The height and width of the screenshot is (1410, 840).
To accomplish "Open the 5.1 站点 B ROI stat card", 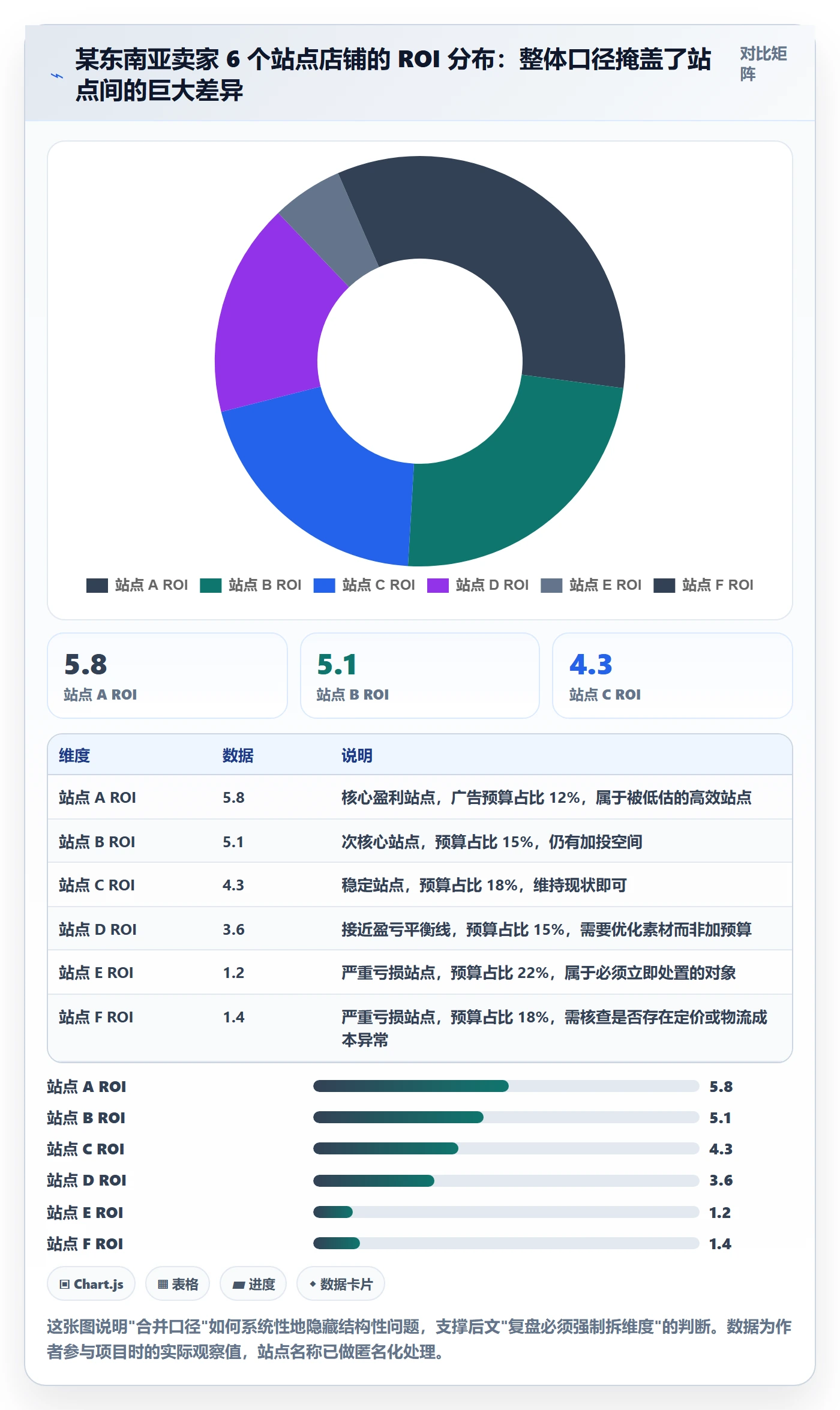I will pyautogui.click(x=420, y=676).
